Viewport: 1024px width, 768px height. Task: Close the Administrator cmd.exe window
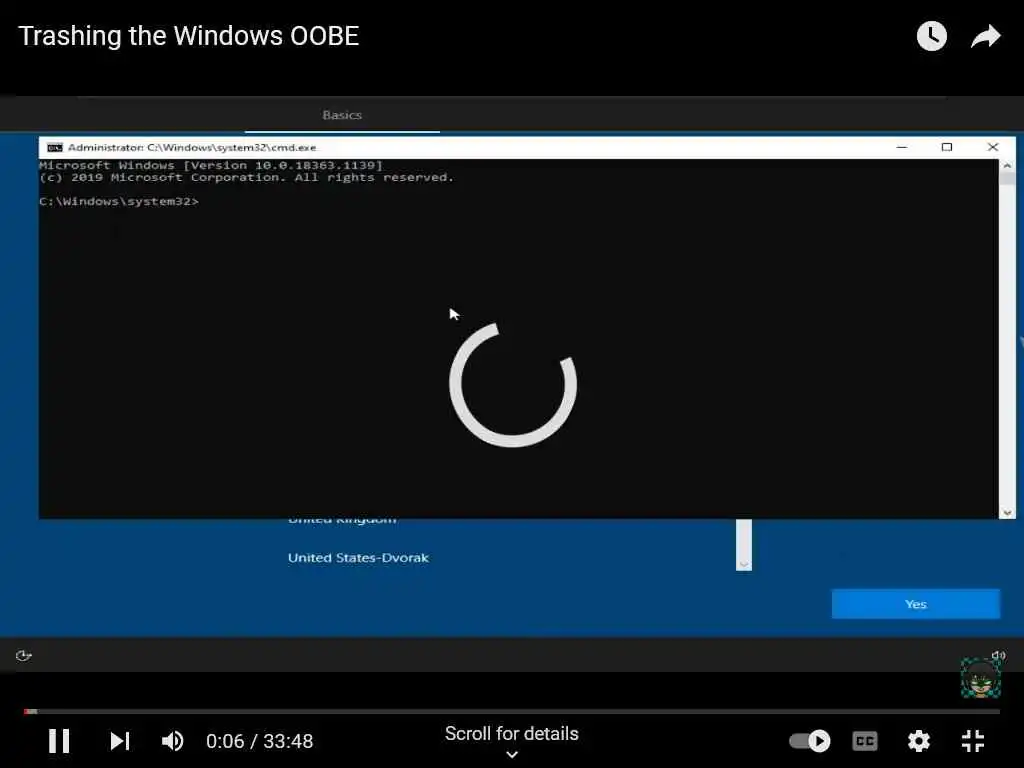[x=993, y=147]
